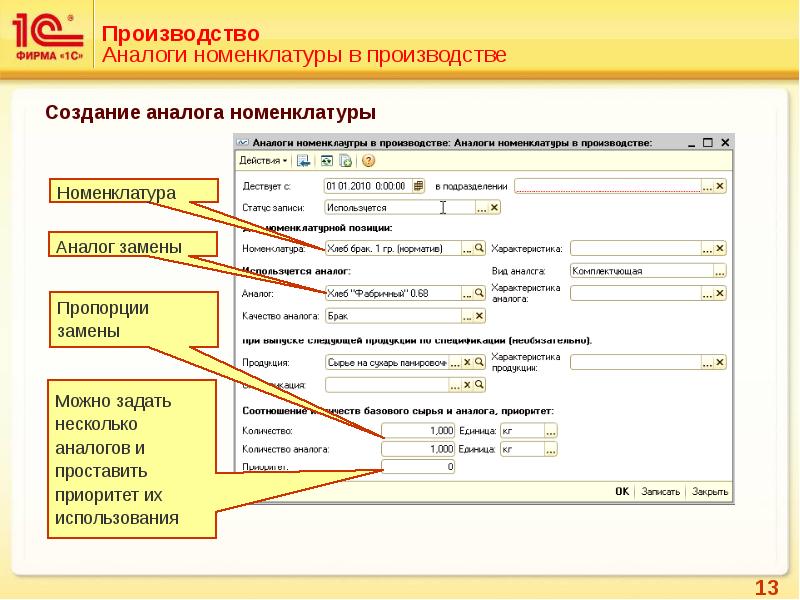Viewport: 800px width, 600px height.
Task: Click the yellow help question mark icon
Action: tap(368, 160)
